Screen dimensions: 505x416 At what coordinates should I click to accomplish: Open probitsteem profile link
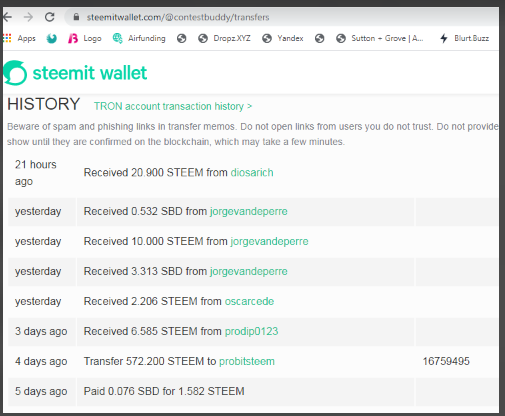pos(247,361)
